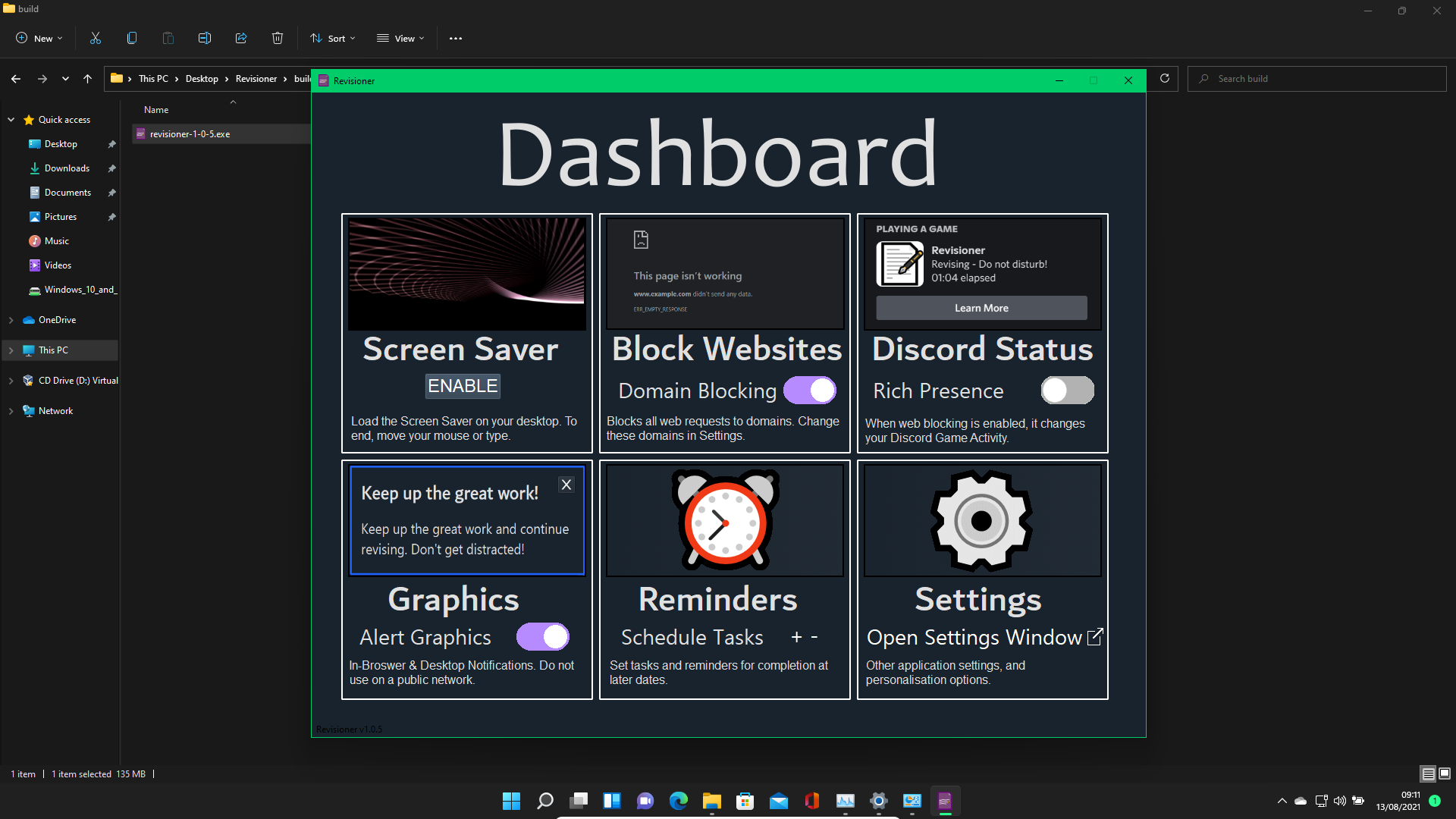Open Microsoft Edge from the taskbar
This screenshot has width=1456, height=819.
(678, 801)
